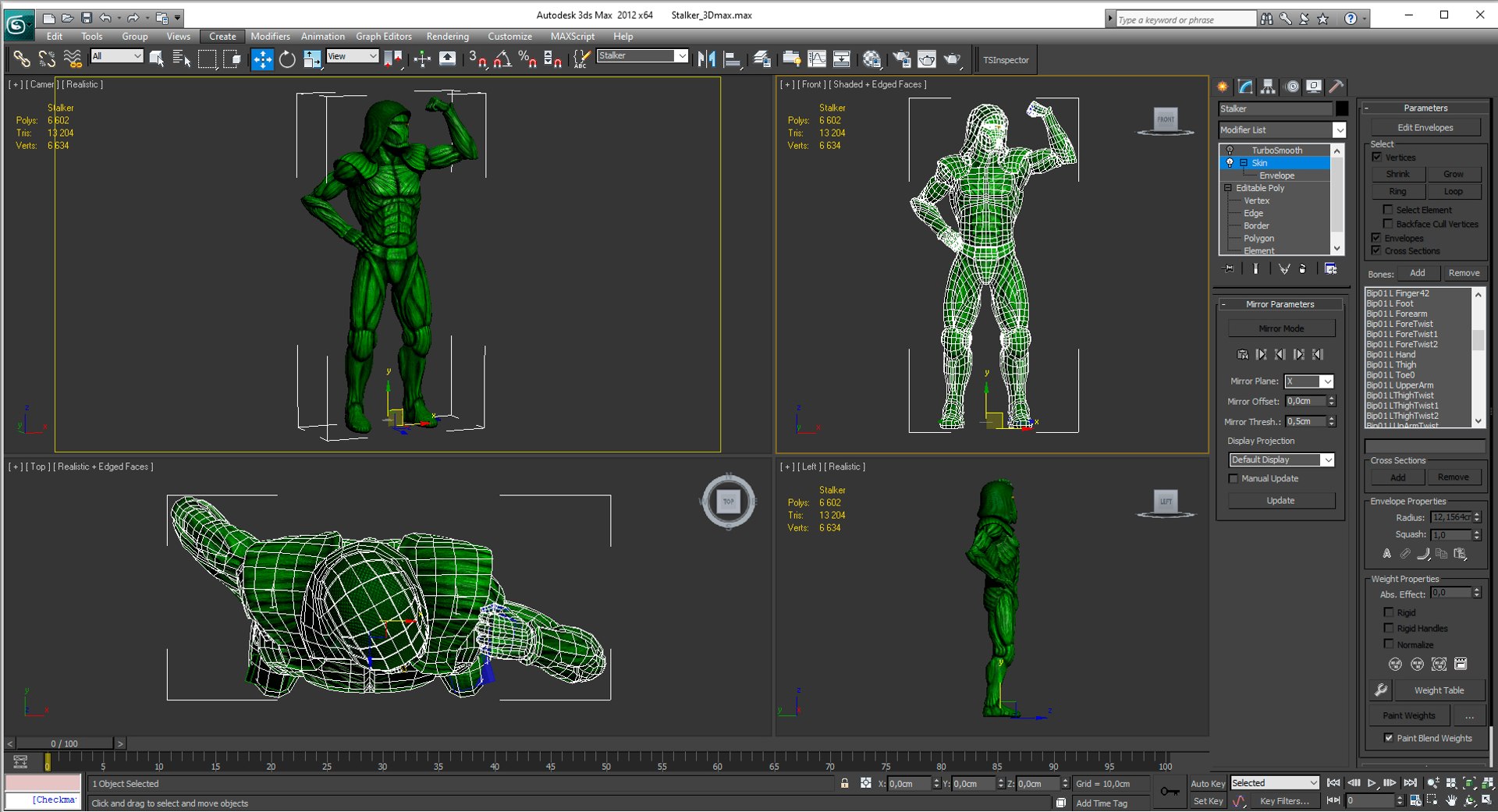Click the black object color swatch
1498x812 pixels.
click(x=1341, y=108)
